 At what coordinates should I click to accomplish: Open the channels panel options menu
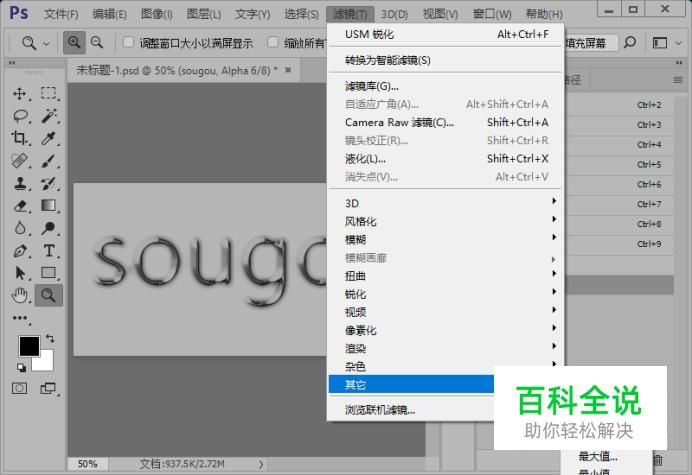678,80
